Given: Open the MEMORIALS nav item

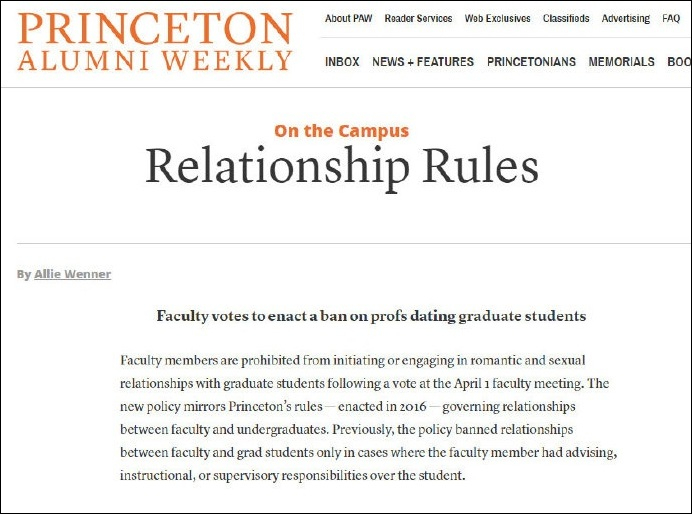Looking at the screenshot, I should pyautogui.click(x=621, y=62).
